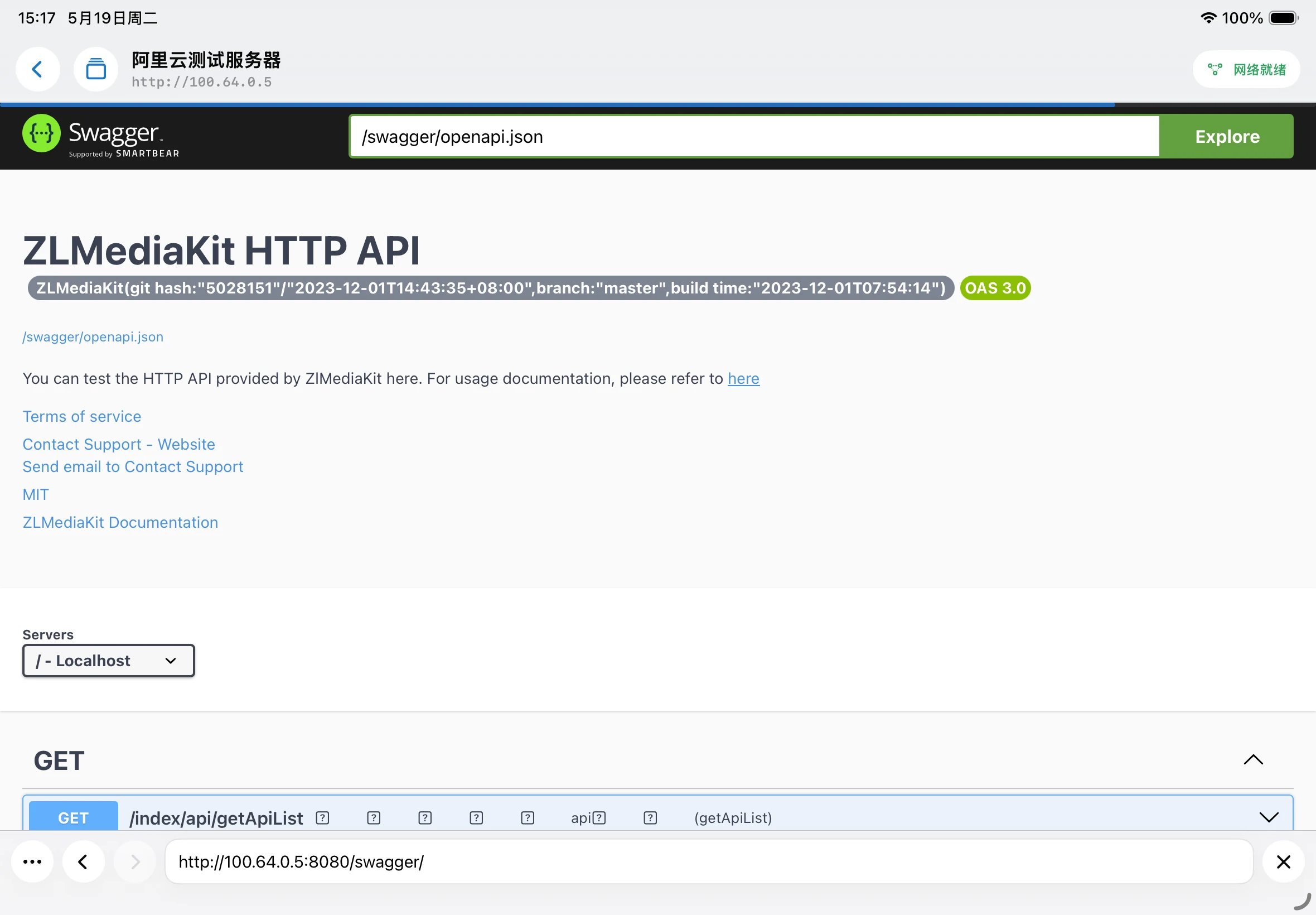The height and width of the screenshot is (915, 1316).
Task: Follow the "here" documentation link
Action: click(x=743, y=378)
